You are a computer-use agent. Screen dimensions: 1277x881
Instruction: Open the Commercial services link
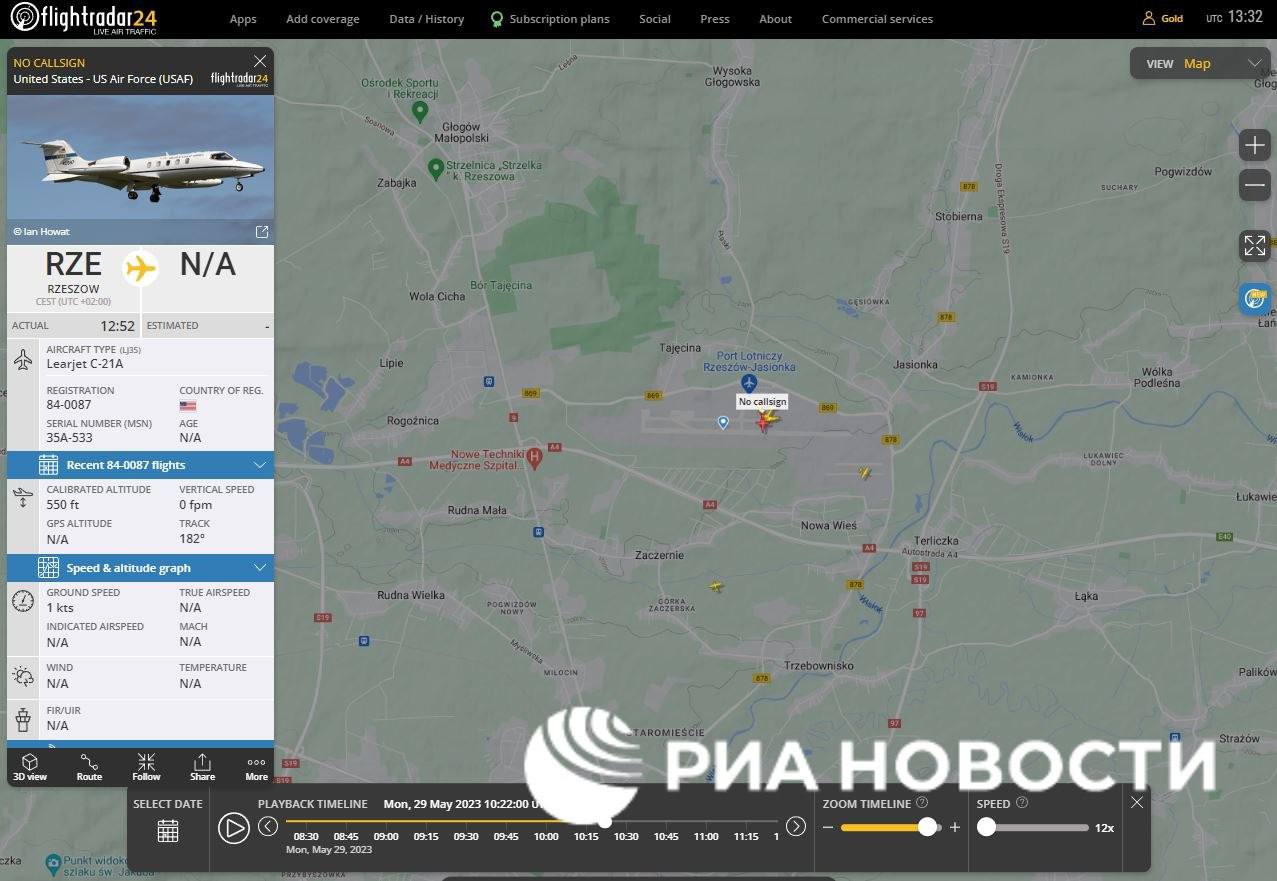(x=877, y=19)
